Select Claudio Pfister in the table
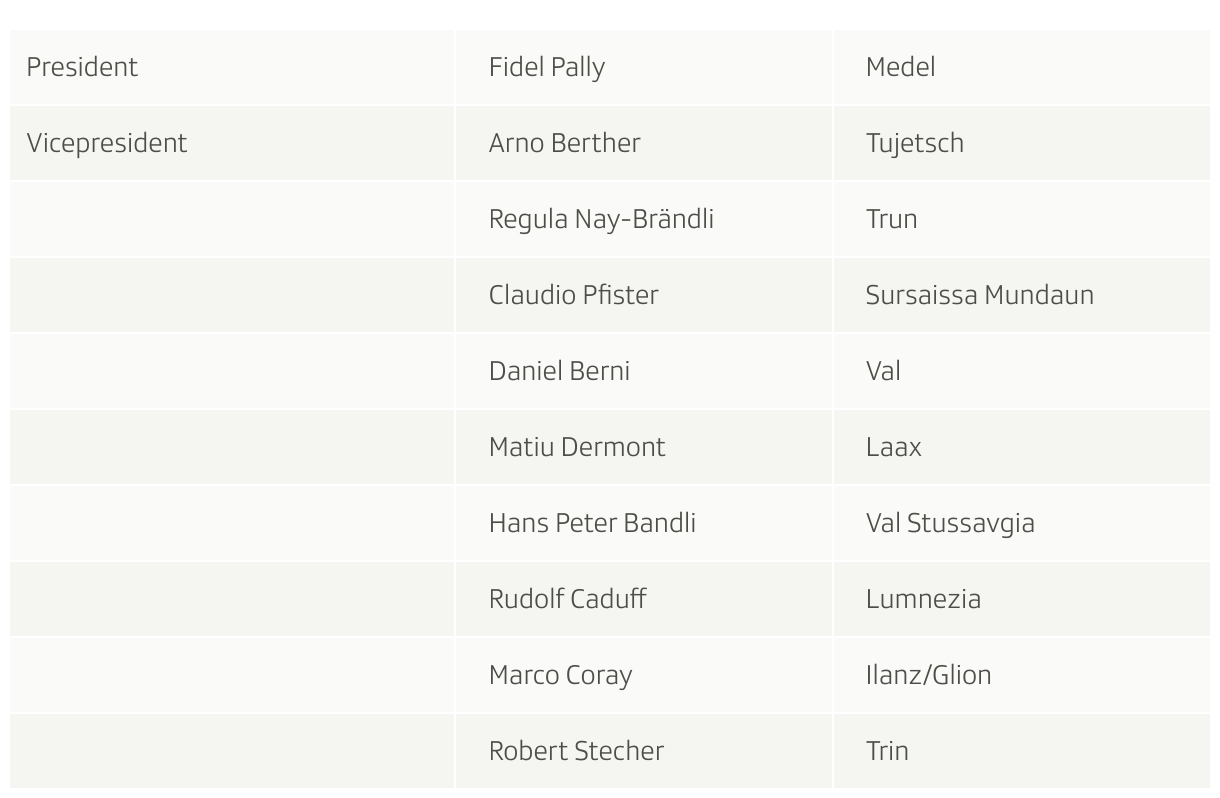This screenshot has height=798, width=1220. [574, 295]
